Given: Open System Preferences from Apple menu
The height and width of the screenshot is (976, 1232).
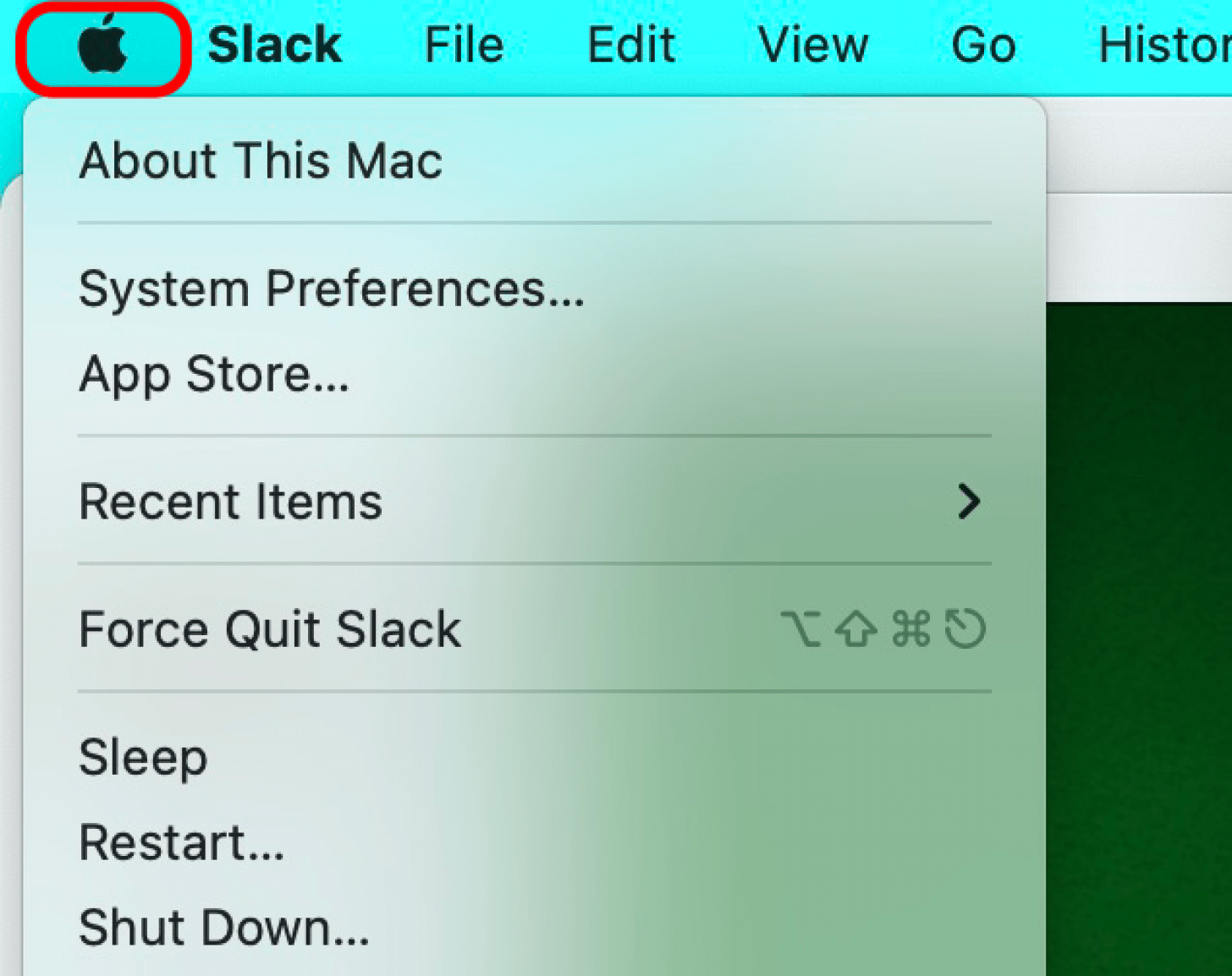Looking at the screenshot, I should pyautogui.click(x=331, y=289).
